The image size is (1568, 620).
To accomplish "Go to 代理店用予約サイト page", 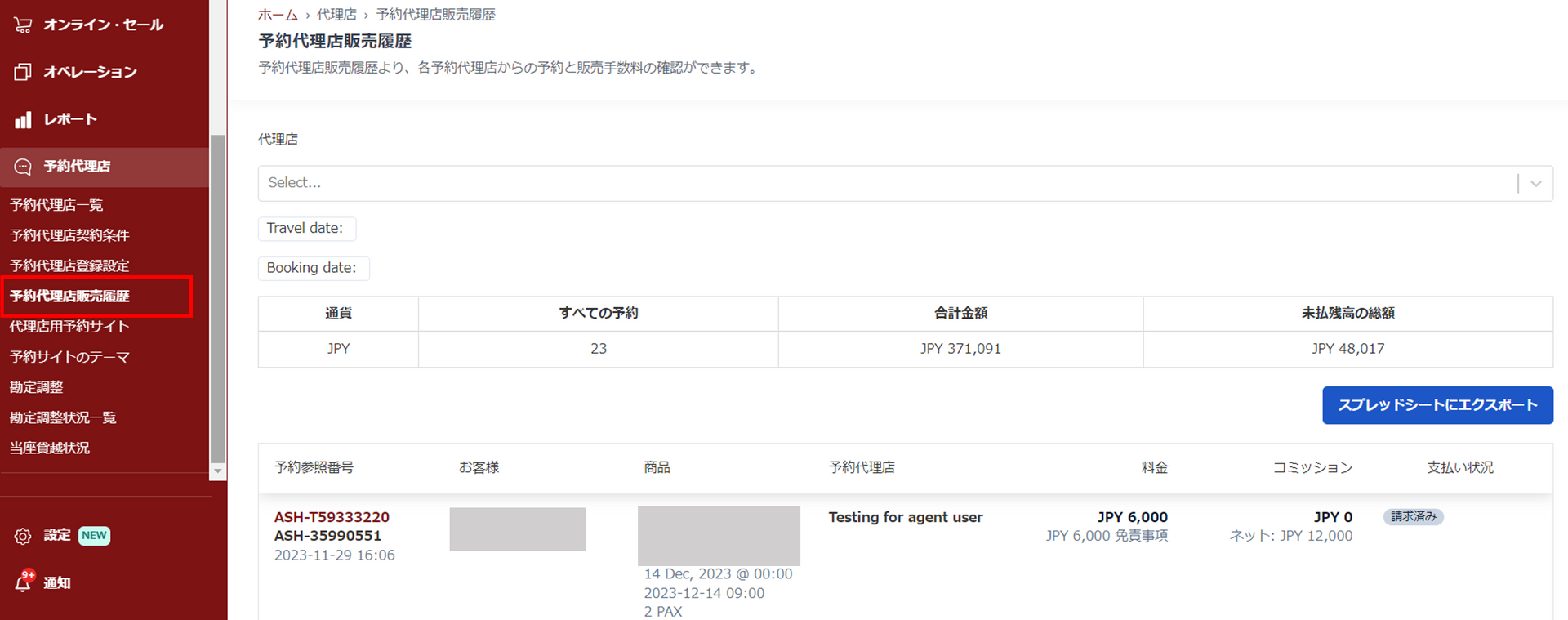I will [x=69, y=326].
